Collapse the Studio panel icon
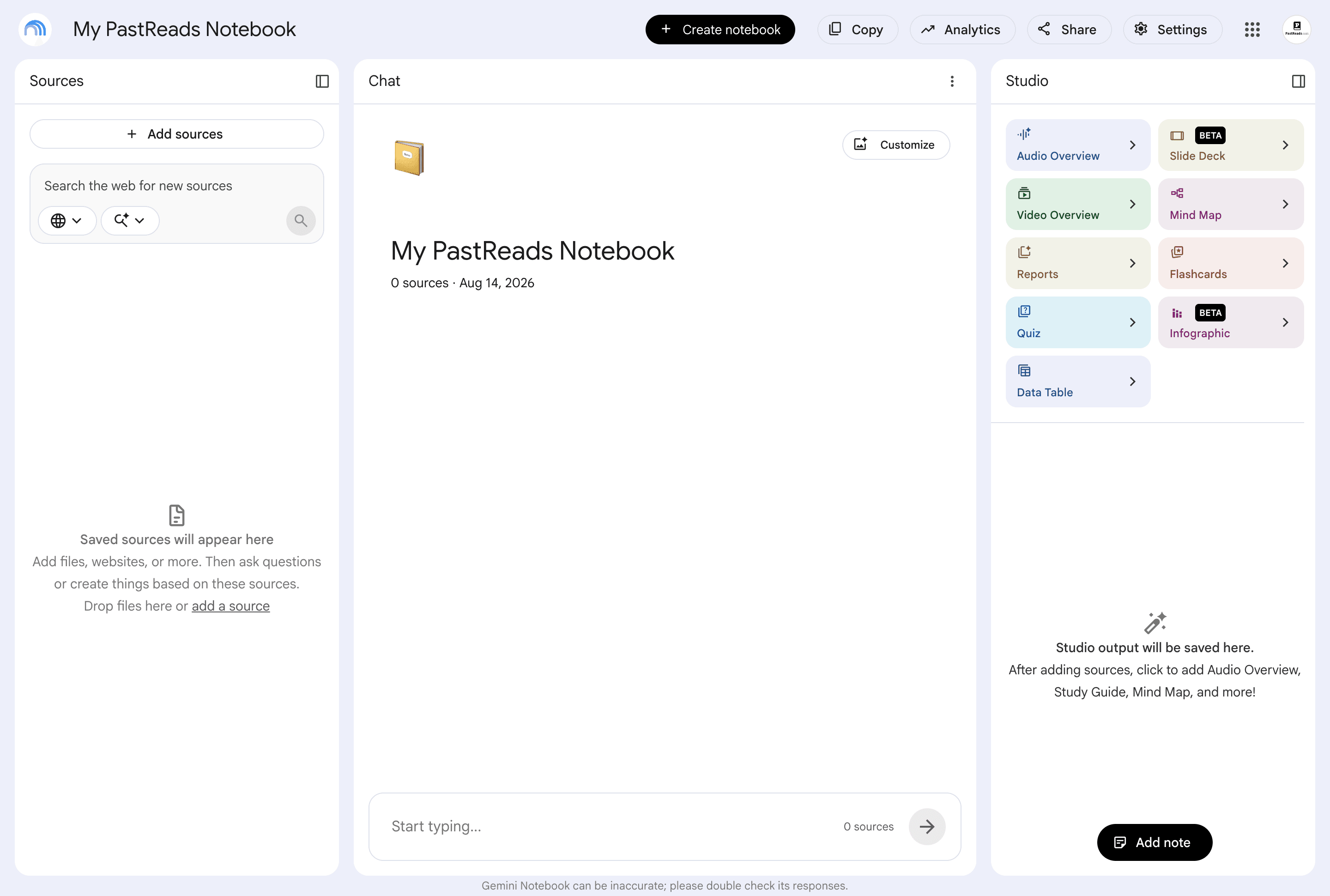The width and height of the screenshot is (1330, 896). point(1298,81)
